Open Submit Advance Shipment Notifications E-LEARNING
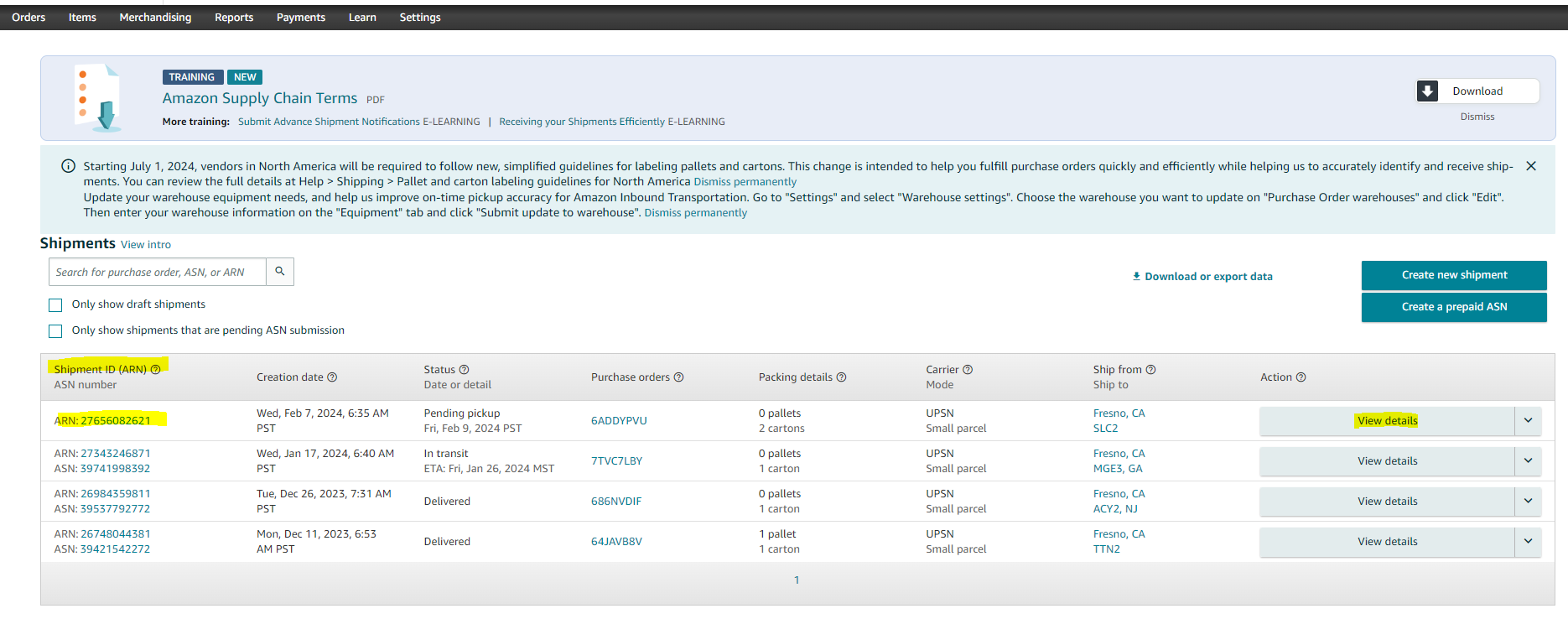The height and width of the screenshot is (624, 1568). (x=359, y=122)
